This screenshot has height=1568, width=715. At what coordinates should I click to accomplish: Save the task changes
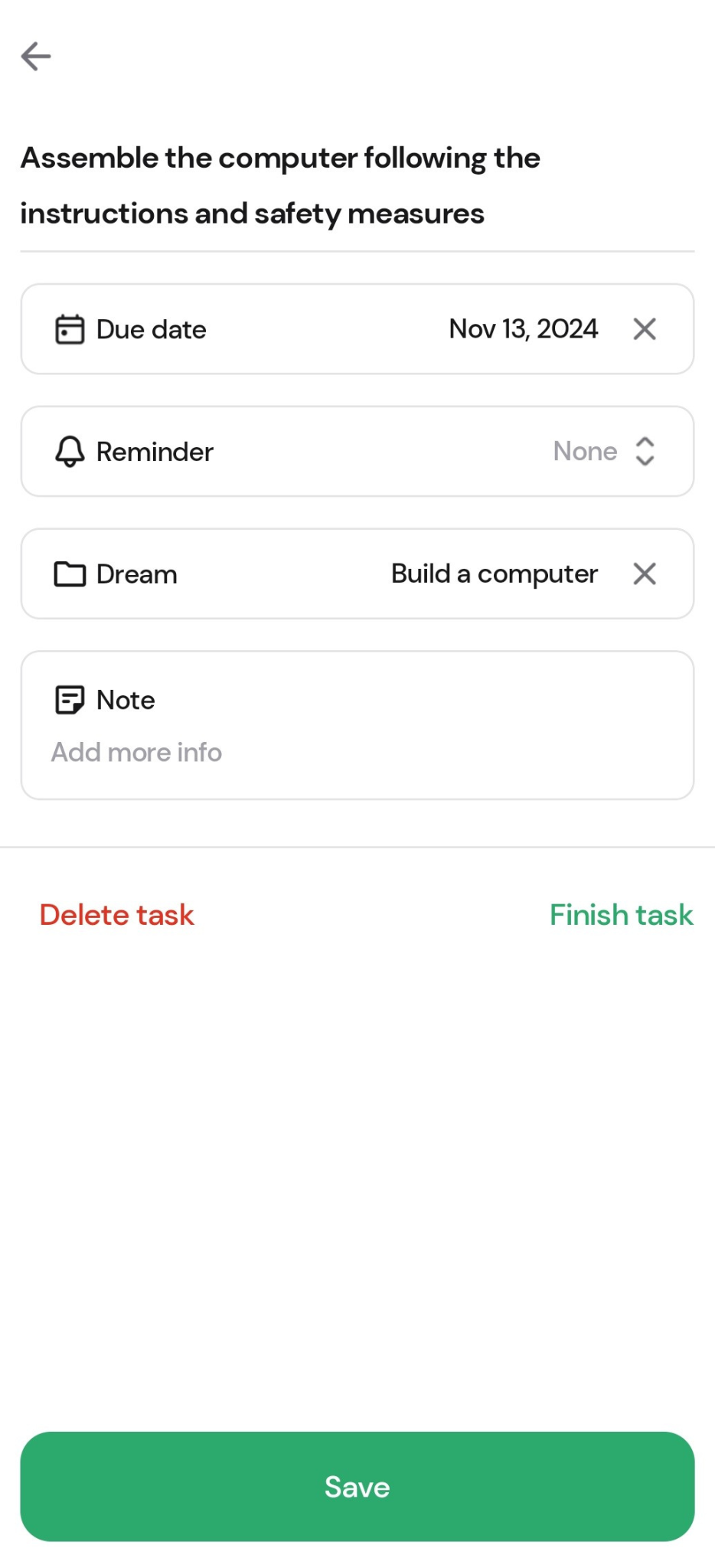click(357, 1487)
